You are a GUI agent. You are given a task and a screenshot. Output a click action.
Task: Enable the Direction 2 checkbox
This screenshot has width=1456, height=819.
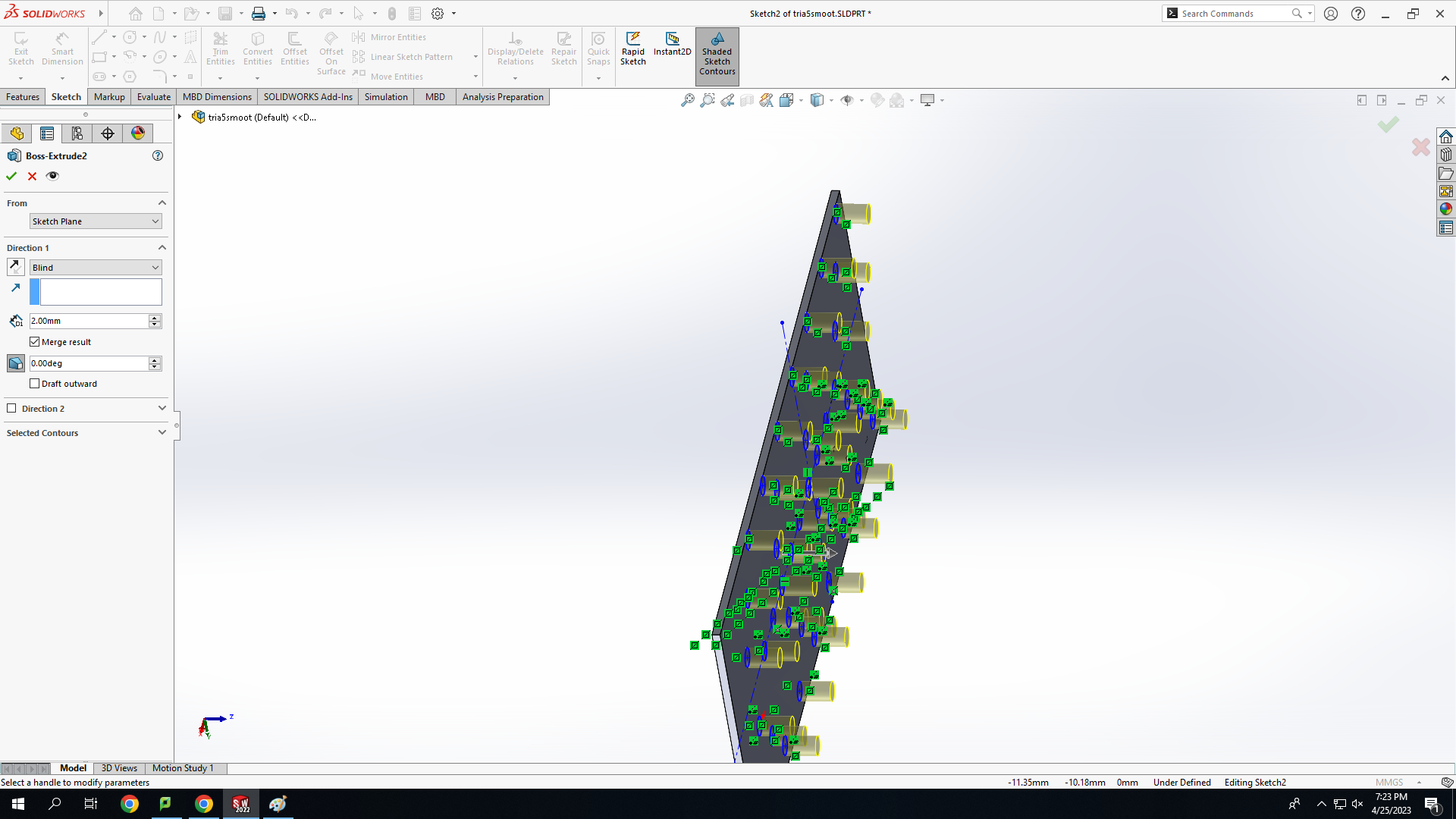coord(11,409)
